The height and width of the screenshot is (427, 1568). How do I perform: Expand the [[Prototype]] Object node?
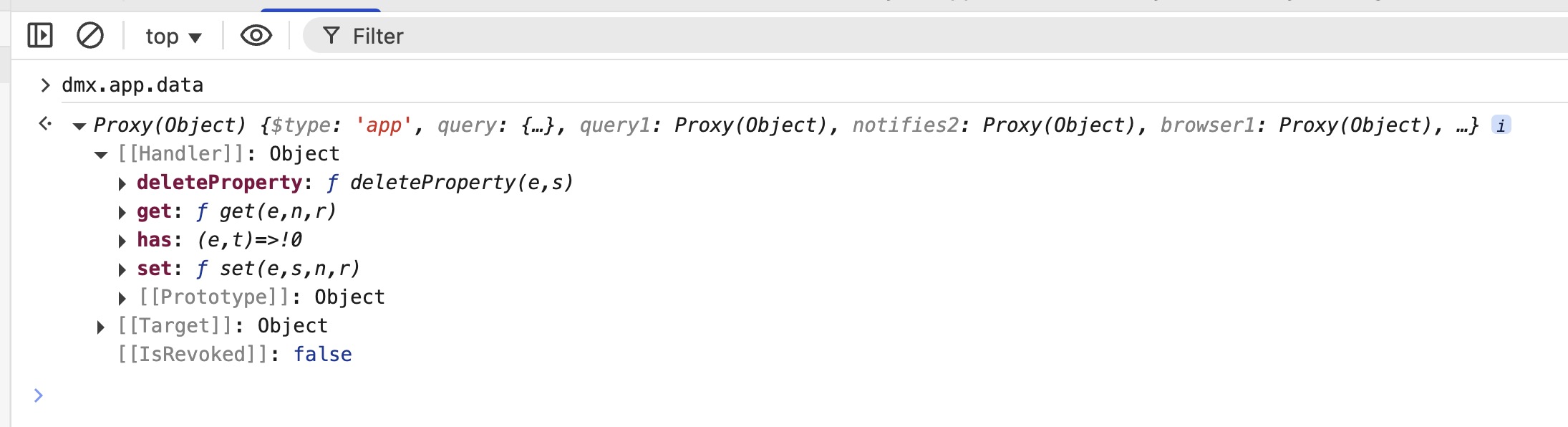(122, 298)
